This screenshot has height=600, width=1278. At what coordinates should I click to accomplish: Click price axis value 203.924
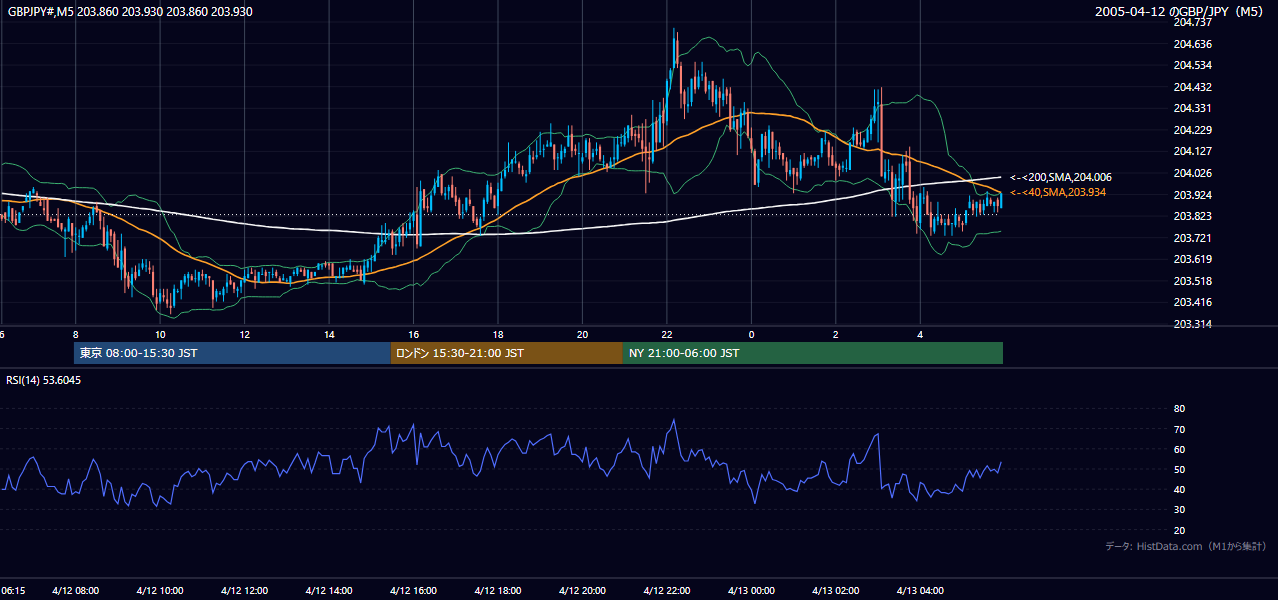tap(1192, 195)
